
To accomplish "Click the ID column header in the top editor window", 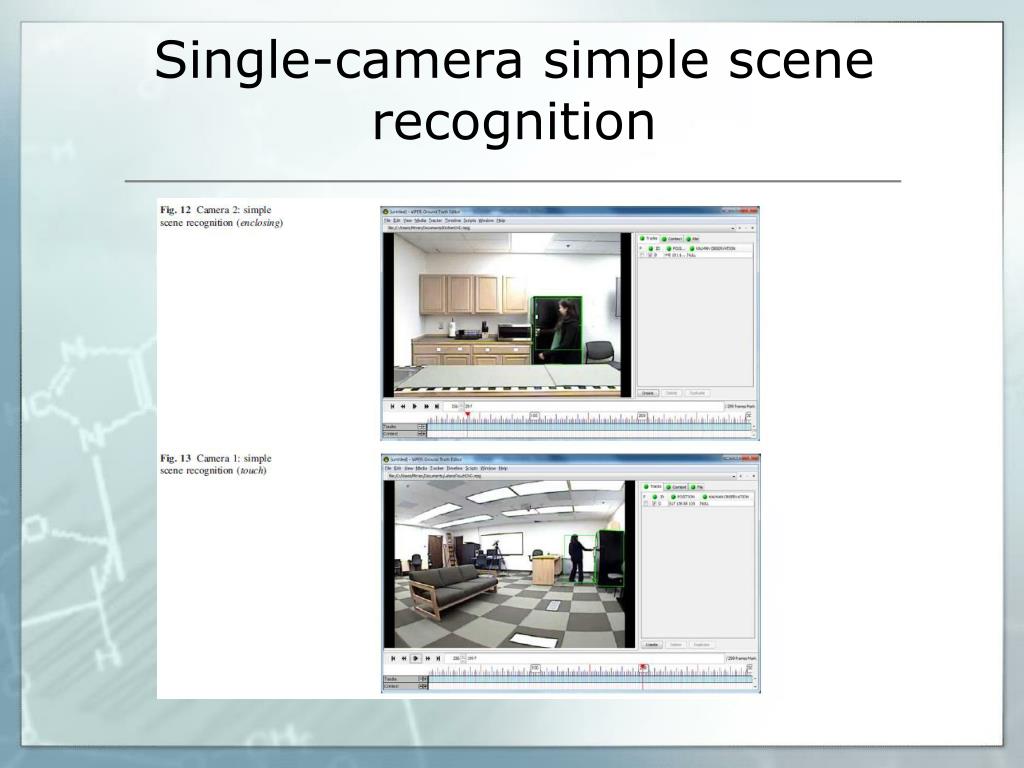I will [x=654, y=249].
